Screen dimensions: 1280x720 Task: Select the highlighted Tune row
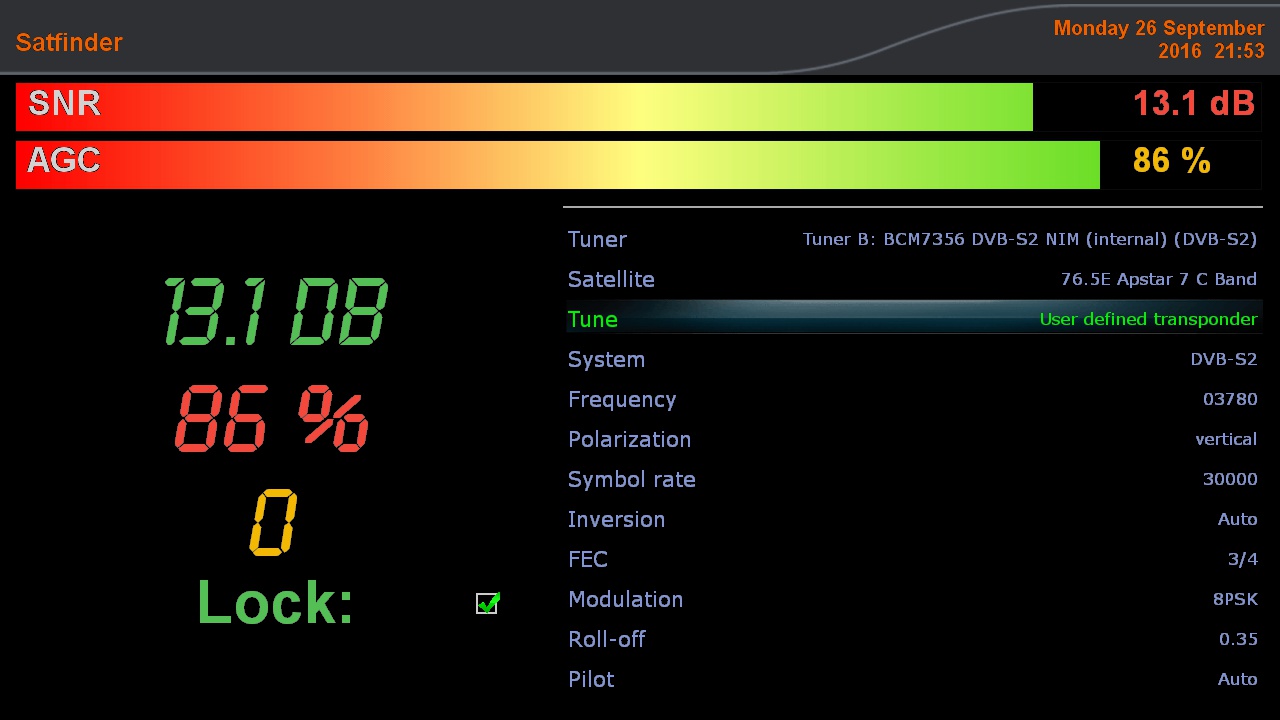tap(912, 319)
